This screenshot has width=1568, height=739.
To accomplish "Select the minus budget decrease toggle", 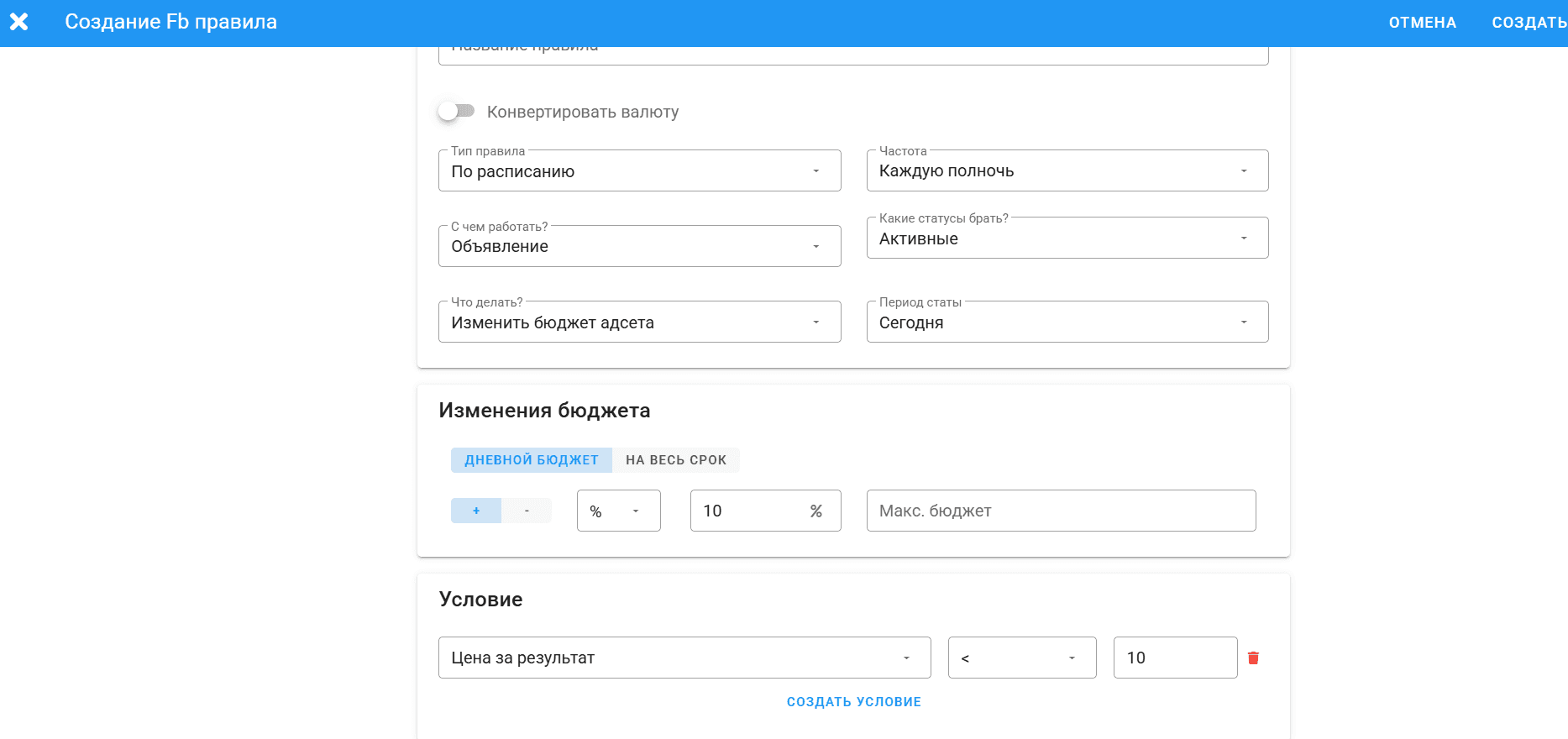I will pos(527,511).
